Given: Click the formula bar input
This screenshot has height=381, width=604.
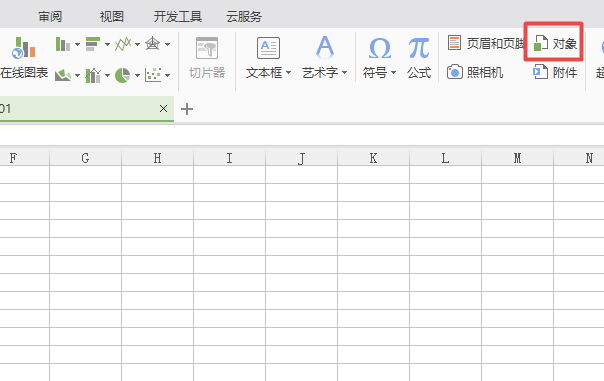Looking at the screenshot, I should [302, 135].
